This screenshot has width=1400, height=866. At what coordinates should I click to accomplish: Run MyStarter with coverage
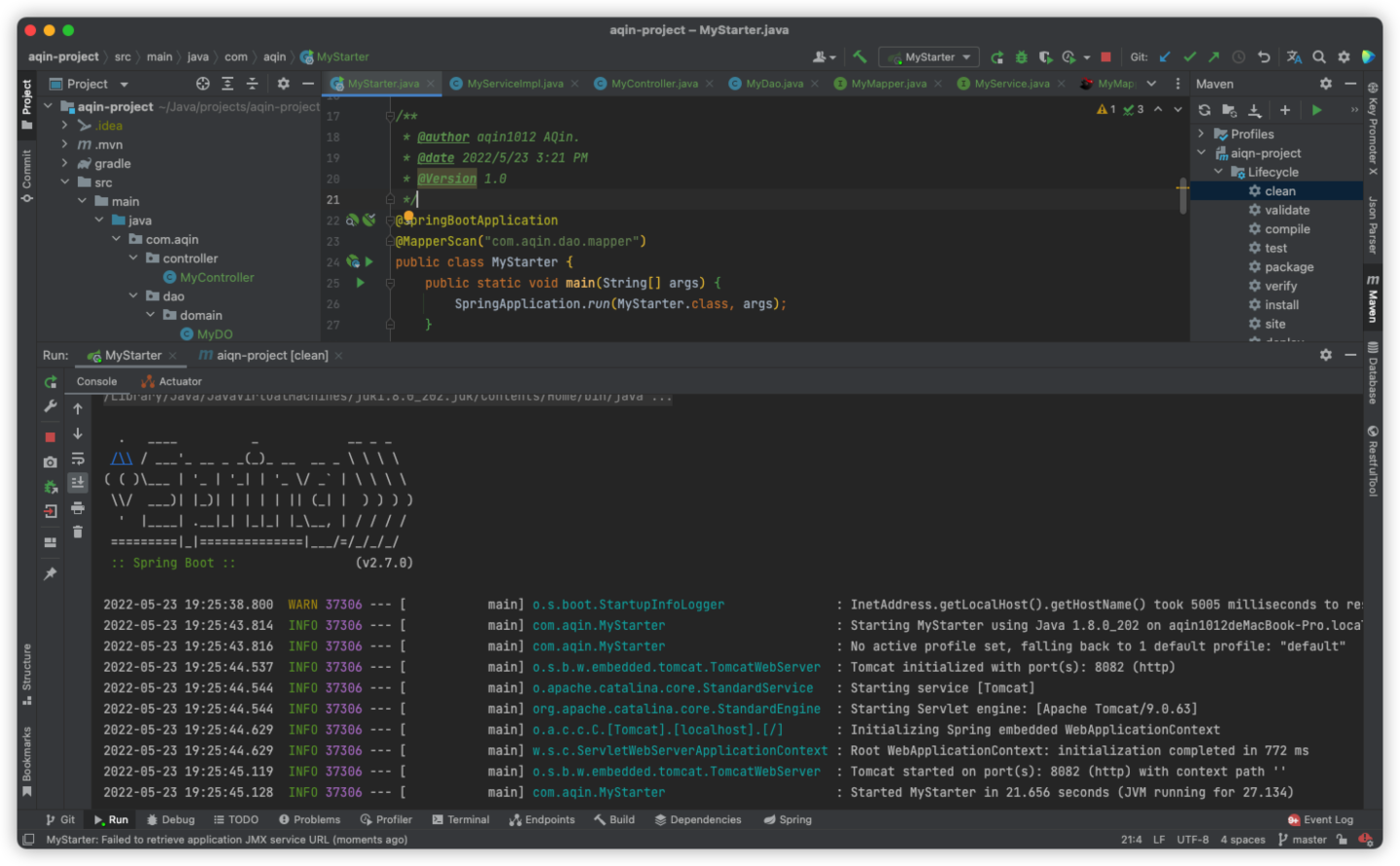click(1045, 57)
